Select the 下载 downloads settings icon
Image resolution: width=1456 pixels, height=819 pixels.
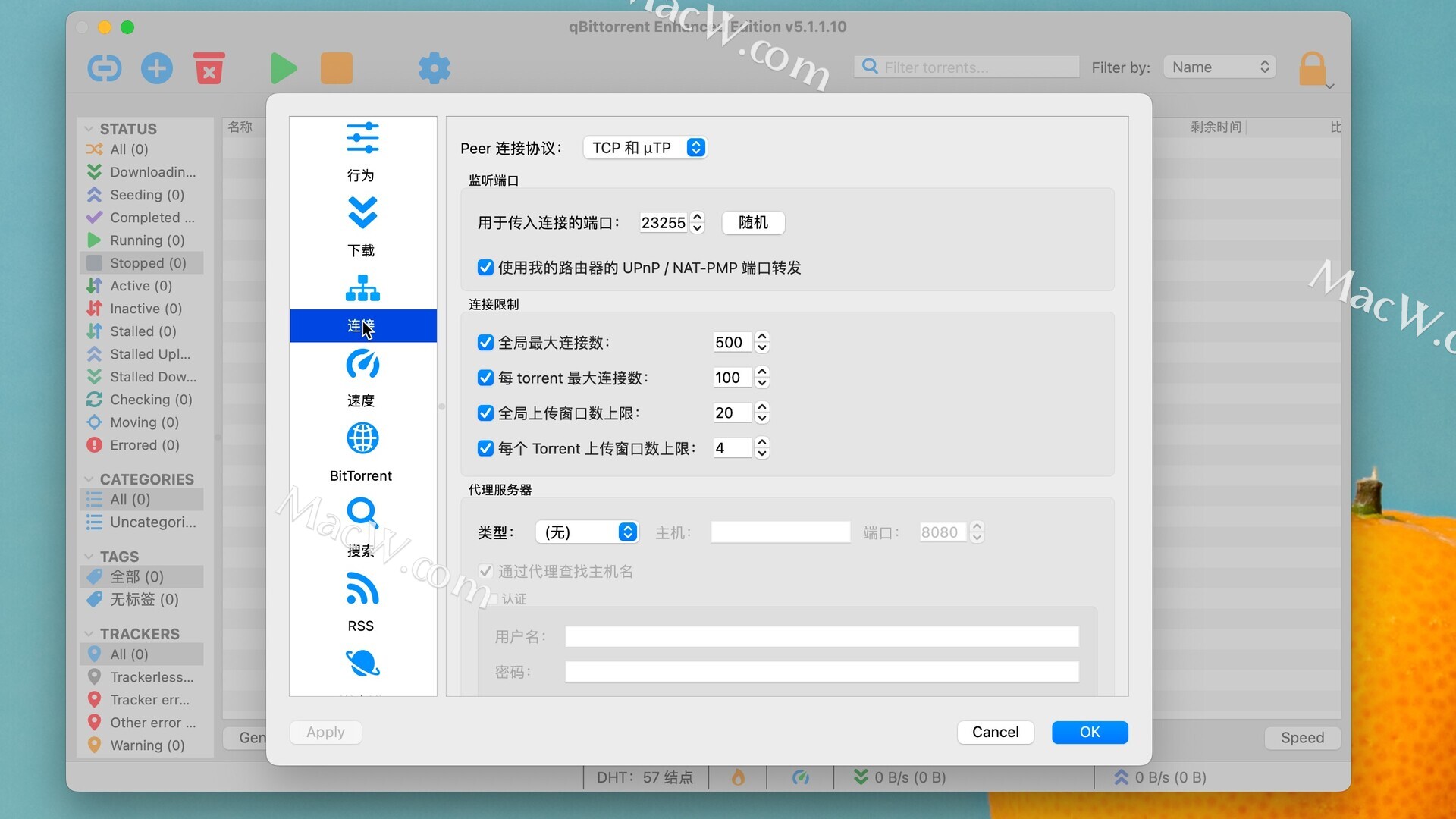coord(362,213)
